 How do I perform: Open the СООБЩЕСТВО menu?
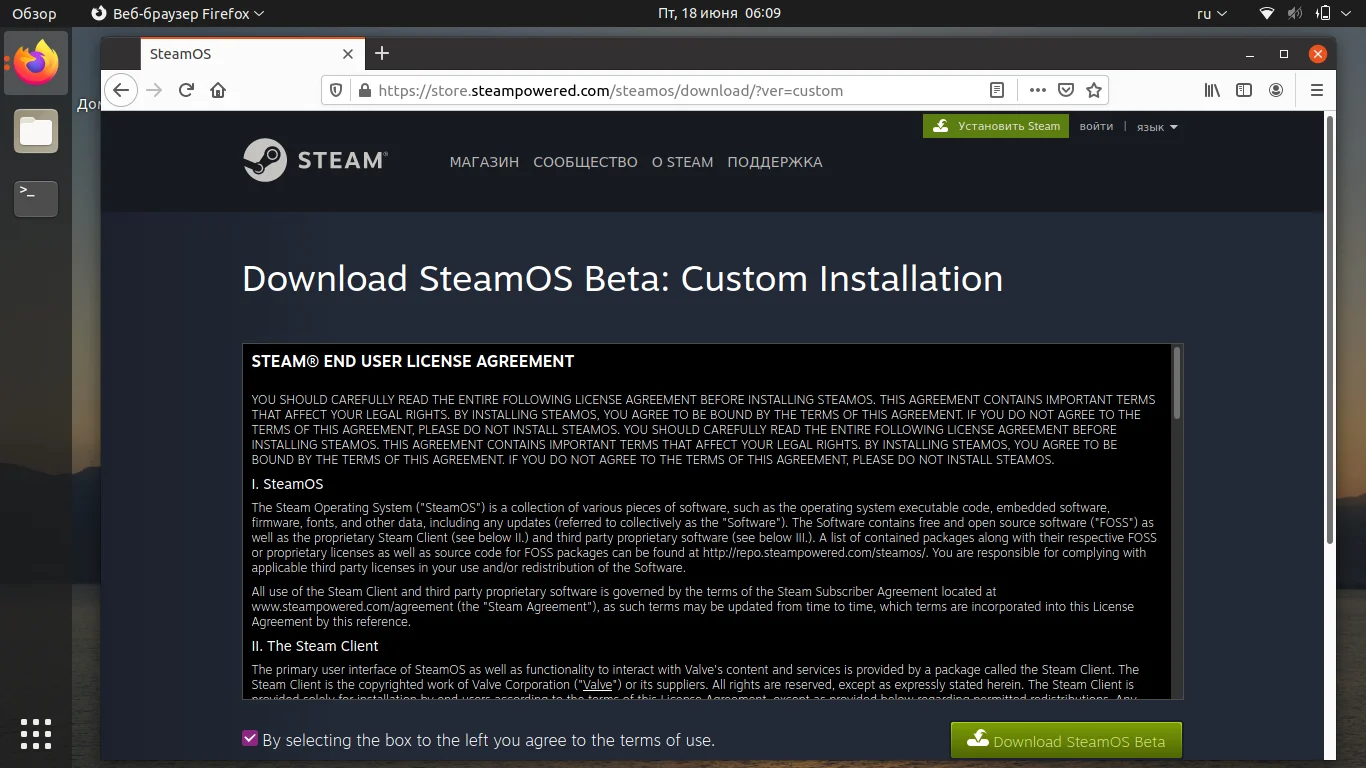[585, 162]
